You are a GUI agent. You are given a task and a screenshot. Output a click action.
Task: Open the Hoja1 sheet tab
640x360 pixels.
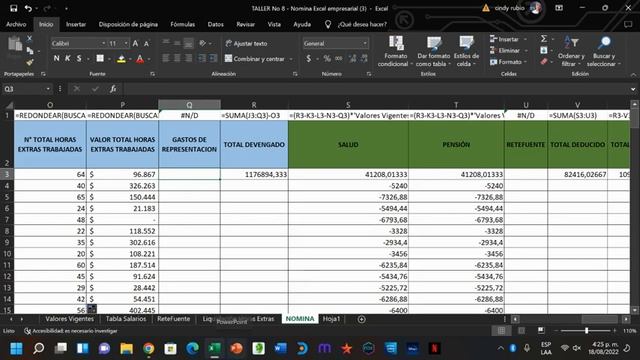coord(331,319)
